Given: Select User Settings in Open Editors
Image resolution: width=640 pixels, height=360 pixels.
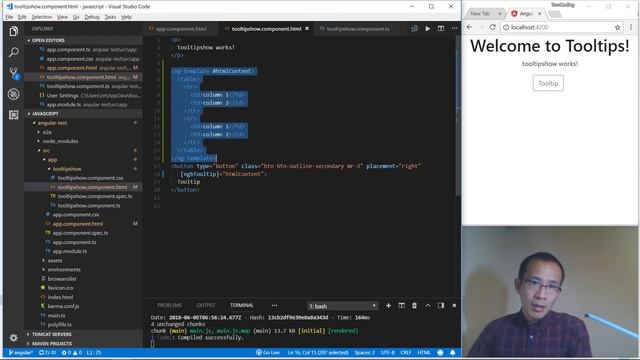Looking at the screenshot, I should tap(62, 96).
